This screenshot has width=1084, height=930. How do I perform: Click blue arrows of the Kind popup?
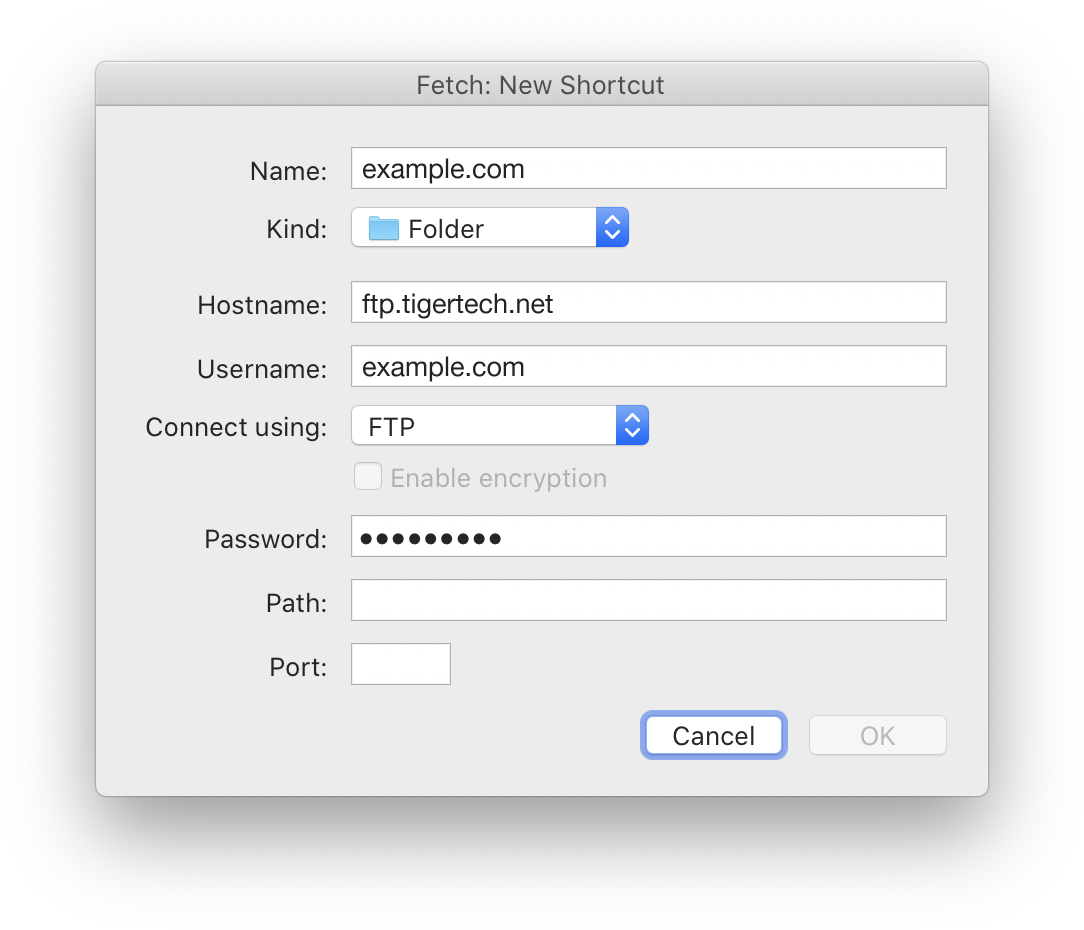[612, 228]
